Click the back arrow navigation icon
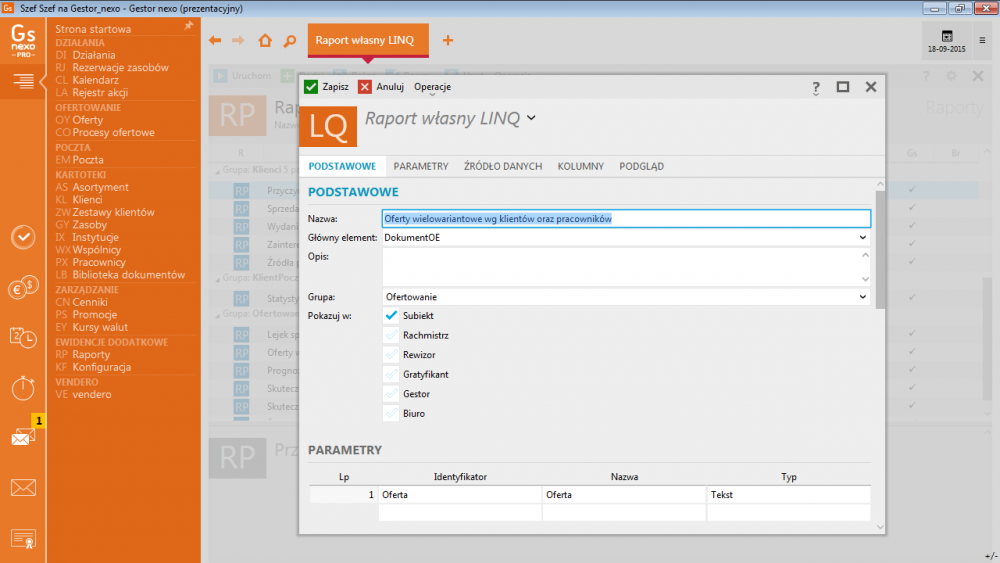Screen dimensions: 1000x563 click(215, 41)
